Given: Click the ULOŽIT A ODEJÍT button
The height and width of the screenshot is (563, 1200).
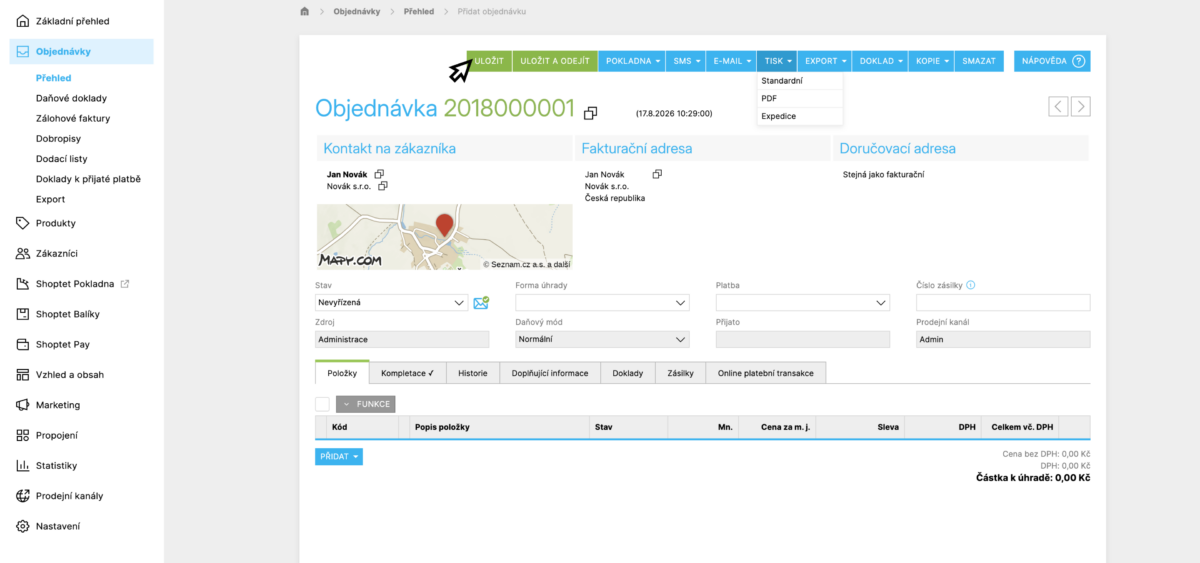Looking at the screenshot, I should (x=555, y=61).
